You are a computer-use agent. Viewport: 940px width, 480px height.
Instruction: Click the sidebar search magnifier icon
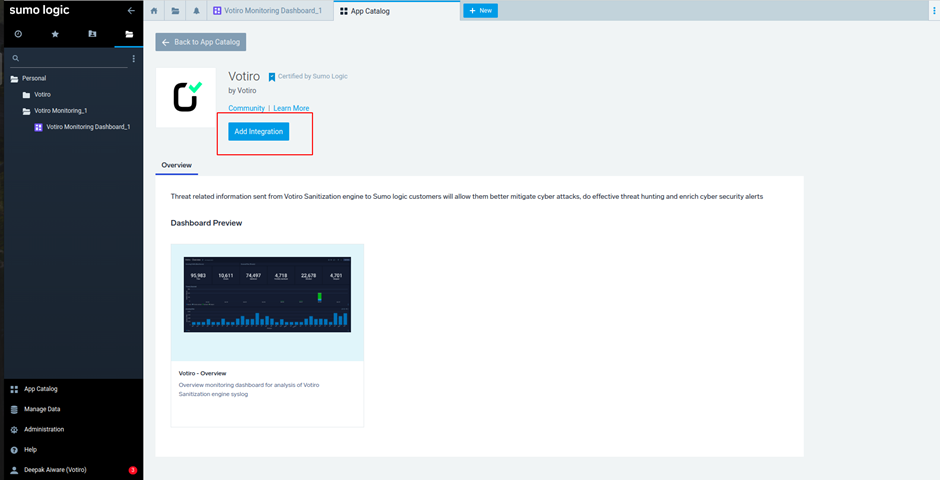click(x=16, y=58)
